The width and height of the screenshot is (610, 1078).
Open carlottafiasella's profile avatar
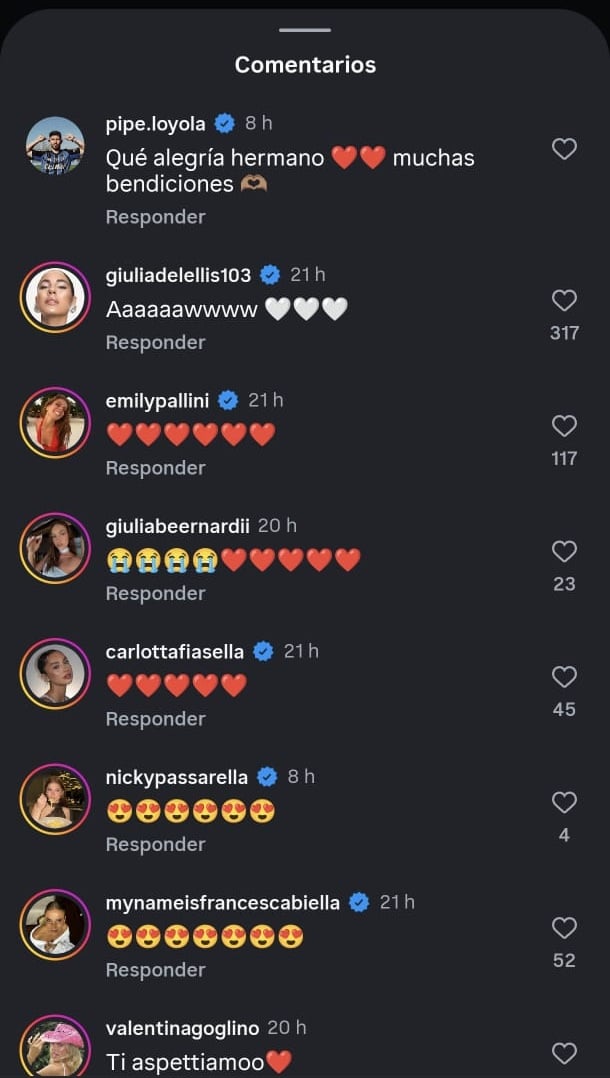point(55,673)
